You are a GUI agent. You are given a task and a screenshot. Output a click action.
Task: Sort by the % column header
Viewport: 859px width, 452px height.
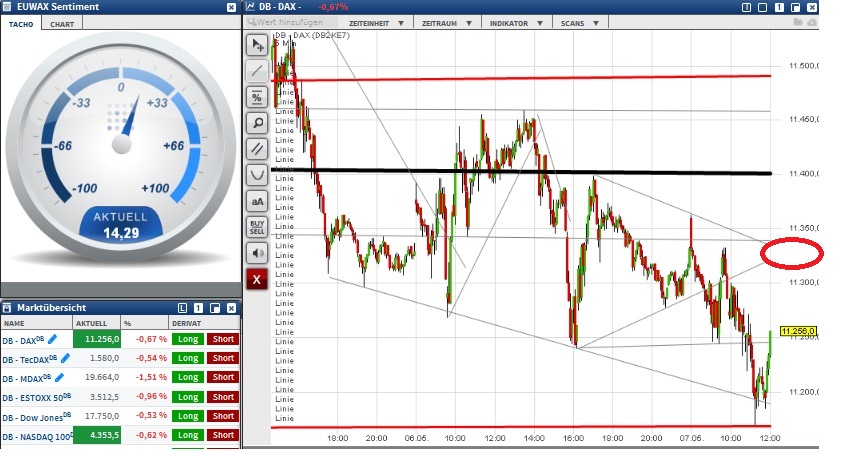[145, 323]
